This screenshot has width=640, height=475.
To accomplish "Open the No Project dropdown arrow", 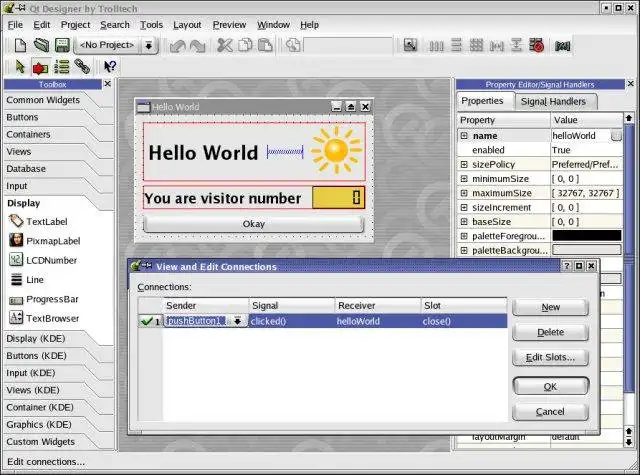I will click(x=149, y=45).
